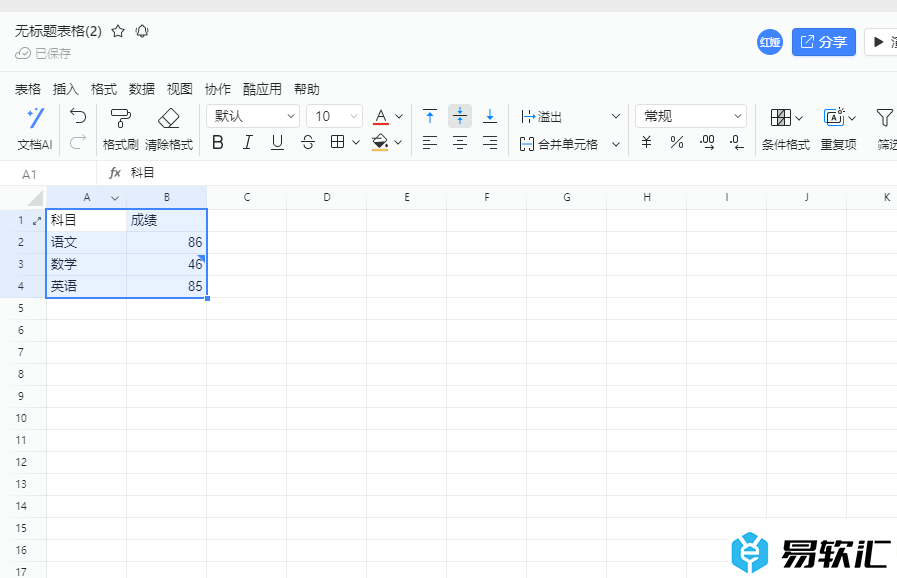Toggle underline formatting
Viewport: 897px width, 578px height.
pos(277,142)
